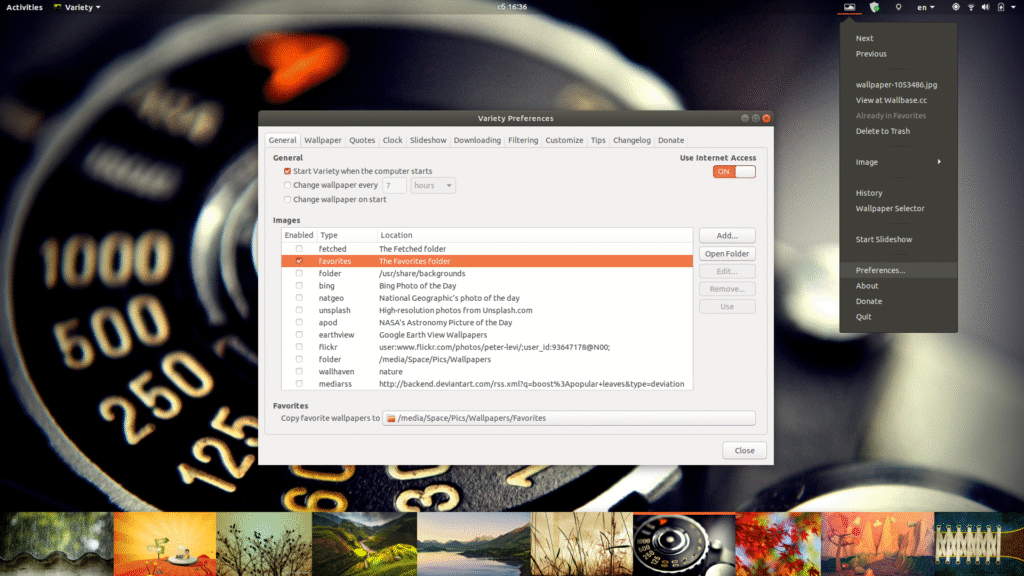Click the battery status icon
Image resolution: width=1024 pixels, height=576 pixels.
(1001, 7)
